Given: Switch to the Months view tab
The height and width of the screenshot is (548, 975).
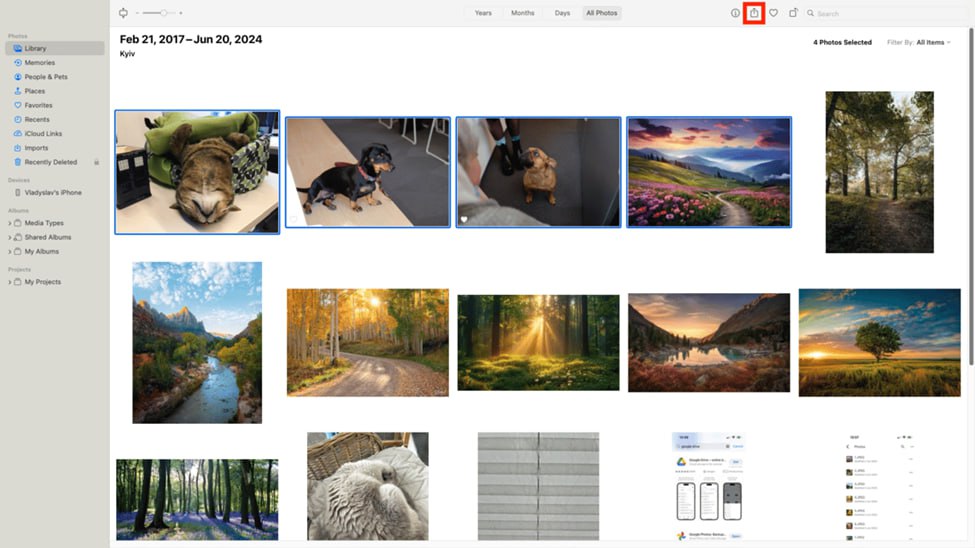Looking at the screenshot, I should point(523,13).
